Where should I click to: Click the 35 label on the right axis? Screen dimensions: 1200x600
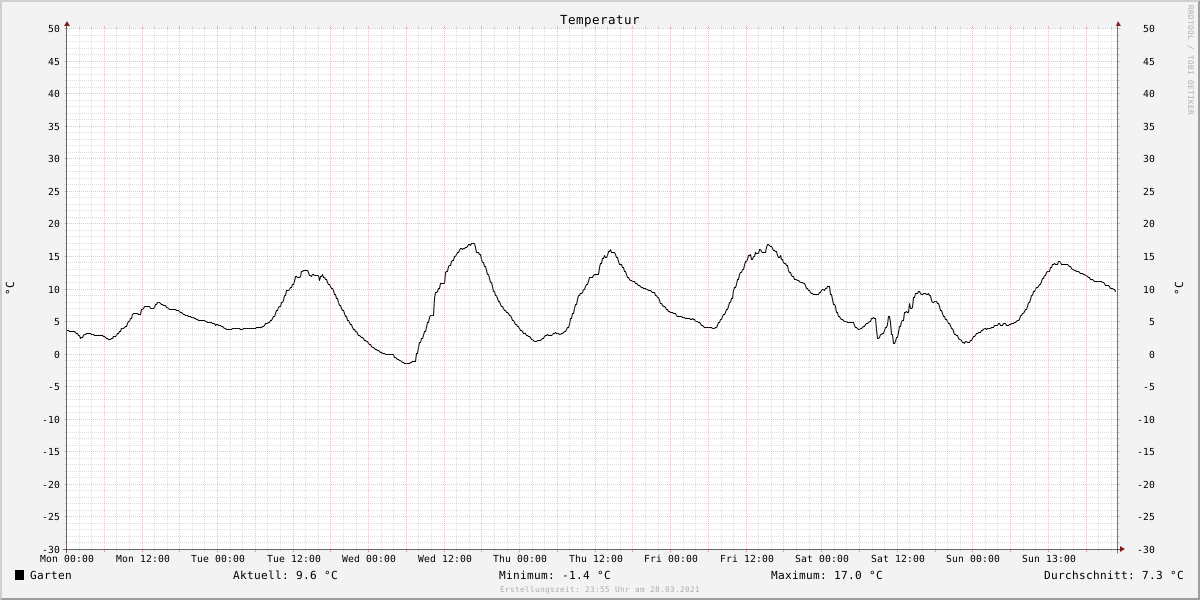pos(1149,127)
